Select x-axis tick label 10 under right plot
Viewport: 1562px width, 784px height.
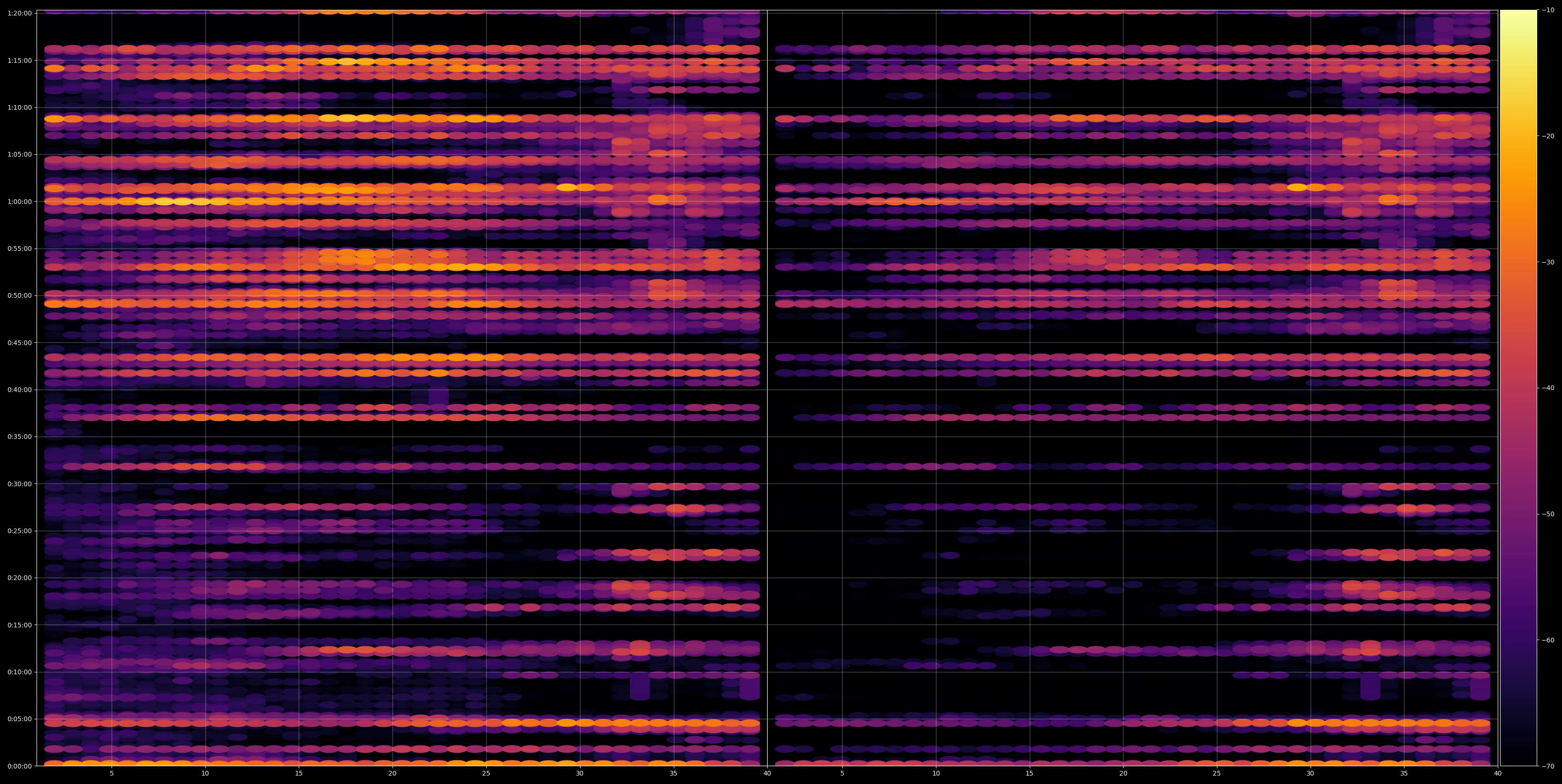[x=936, y=774]
